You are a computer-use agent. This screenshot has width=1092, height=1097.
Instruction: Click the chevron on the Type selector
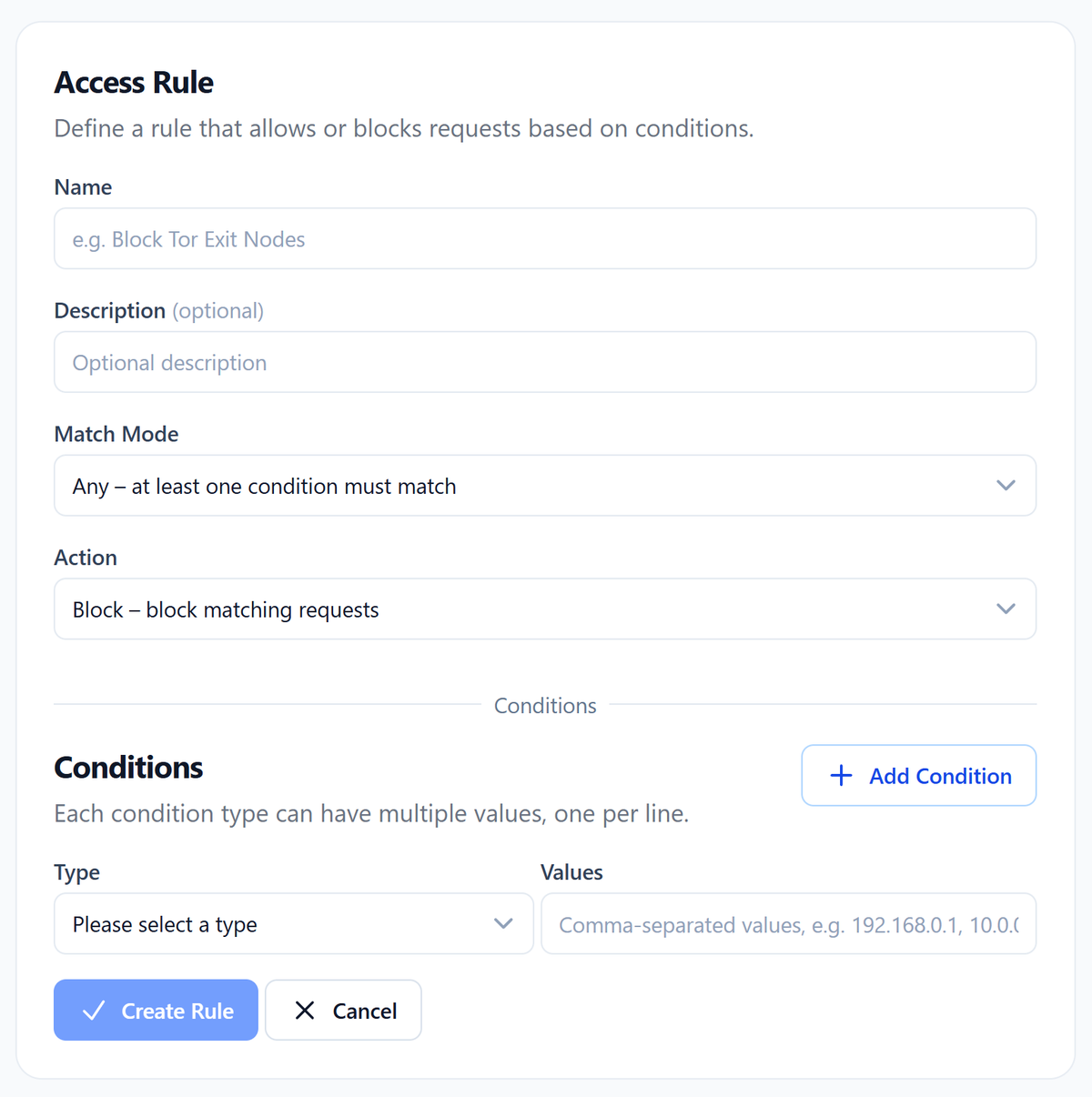point(503,923)
